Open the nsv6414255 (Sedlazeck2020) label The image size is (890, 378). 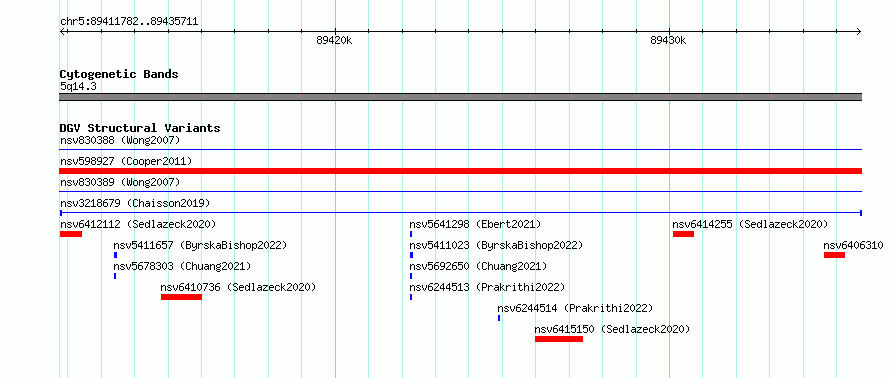[x=750, y=224]
